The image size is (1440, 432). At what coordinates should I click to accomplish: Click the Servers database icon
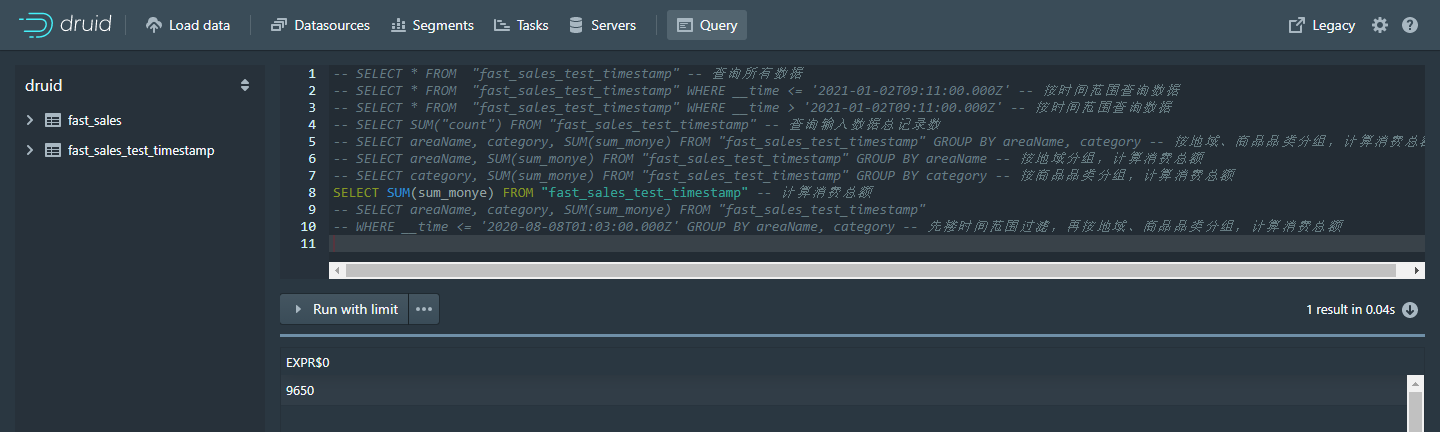(x=576, y=25)
